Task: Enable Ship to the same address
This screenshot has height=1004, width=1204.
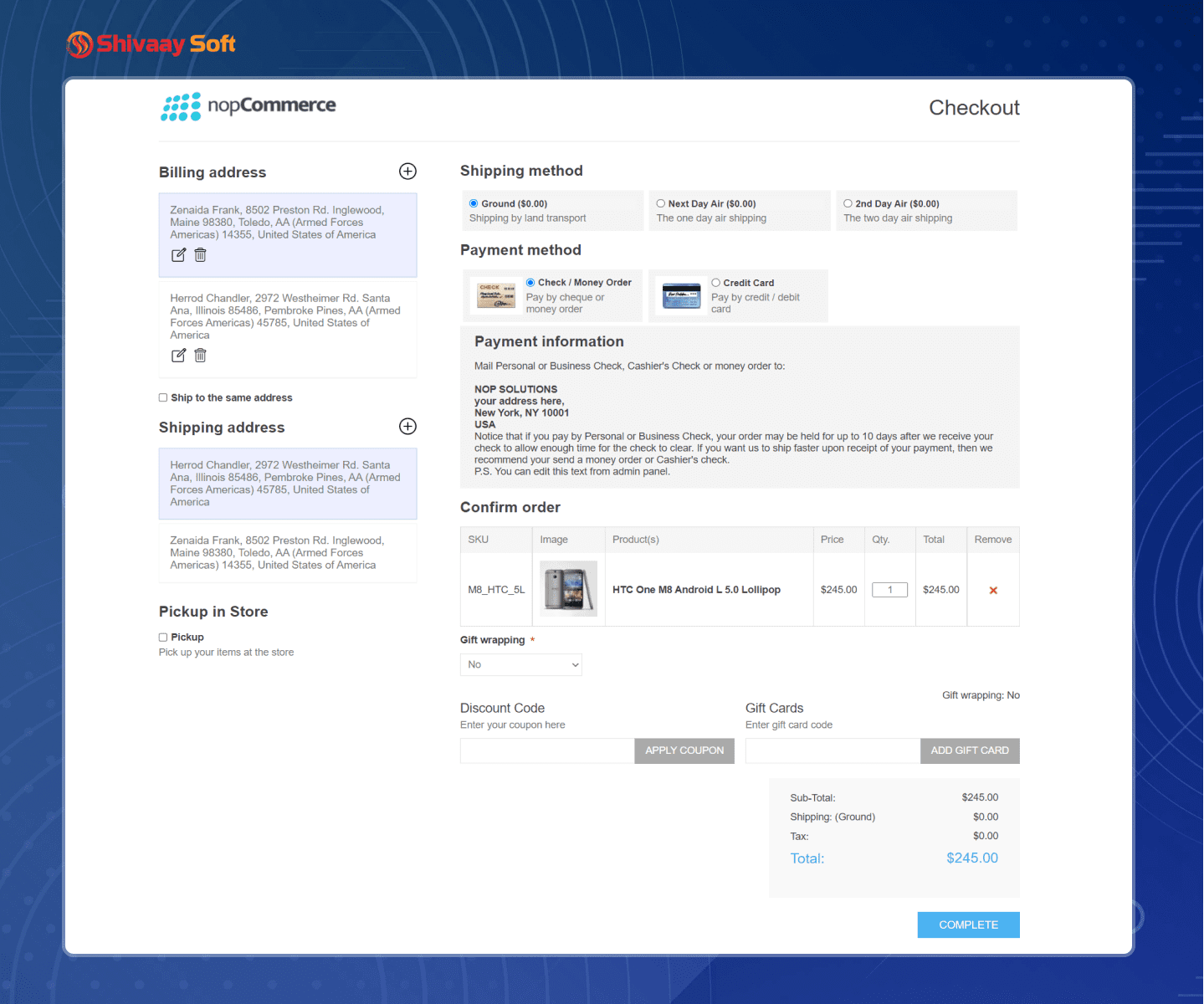Action: pos(163,398)
